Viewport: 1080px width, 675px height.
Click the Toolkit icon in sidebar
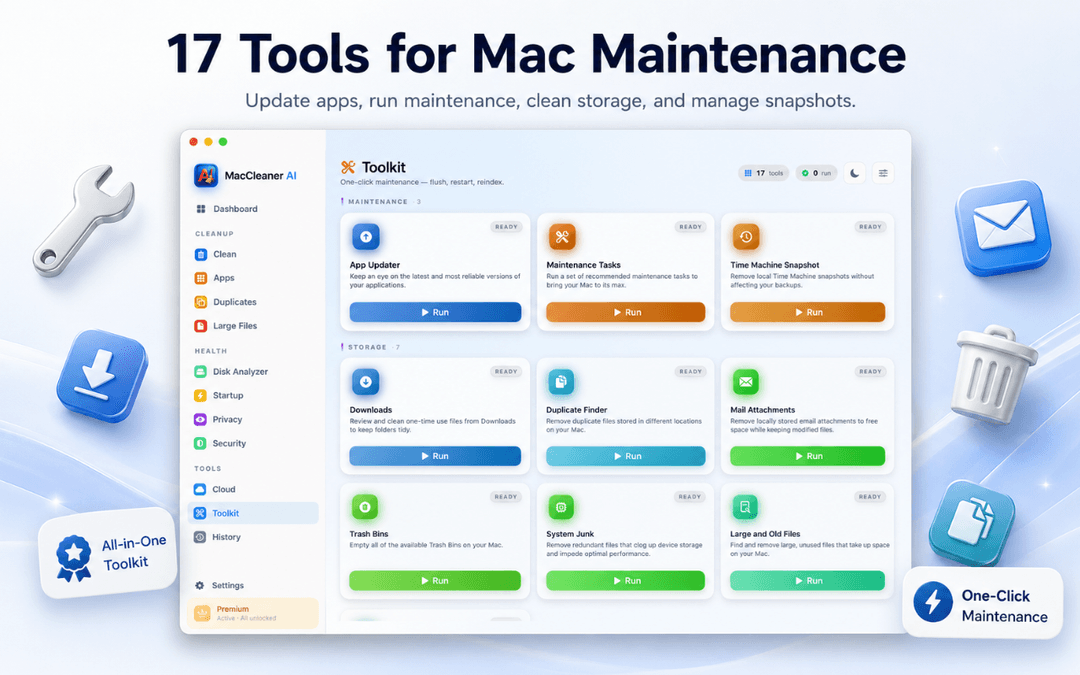(x=200, y=513)
